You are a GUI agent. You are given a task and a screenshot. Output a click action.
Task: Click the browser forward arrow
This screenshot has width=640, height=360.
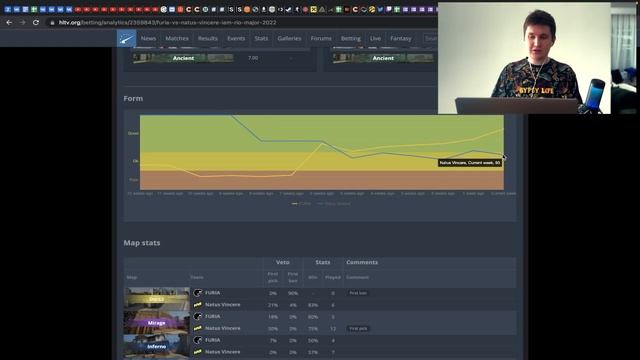click(x=22, y=22)
